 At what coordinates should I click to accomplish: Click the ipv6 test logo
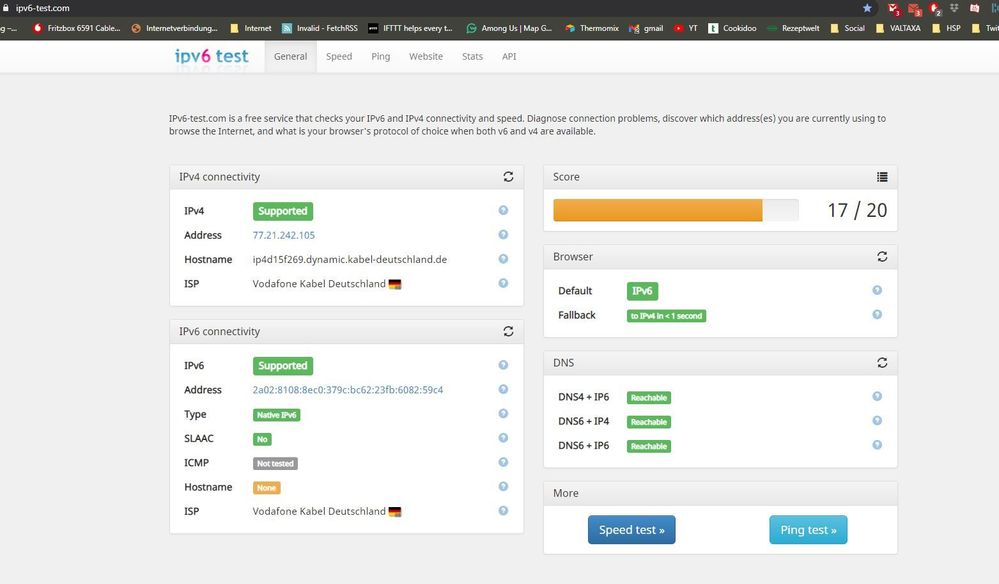click(x=212, y=56)
